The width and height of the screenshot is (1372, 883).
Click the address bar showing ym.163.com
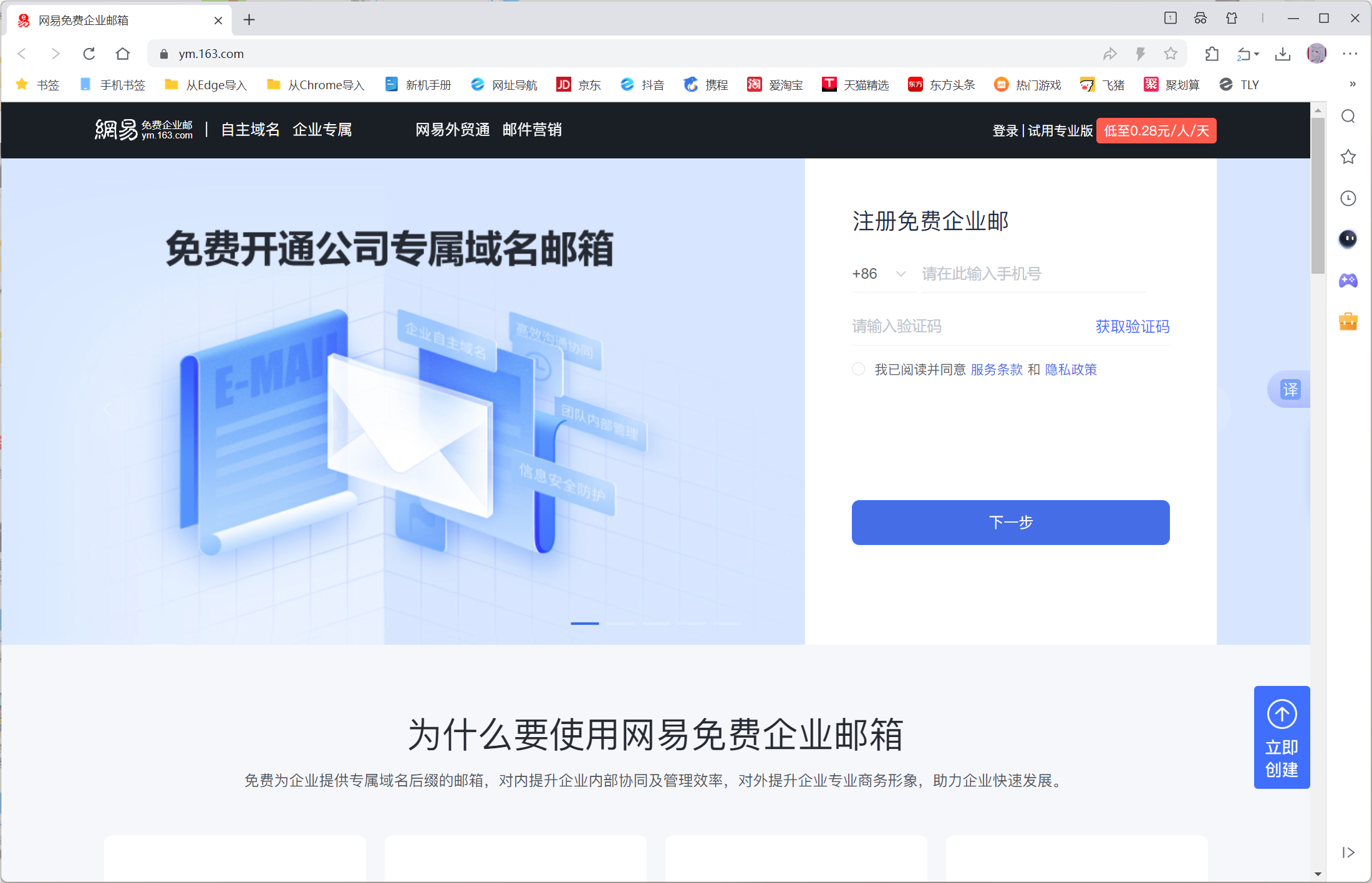coord(624,54)
